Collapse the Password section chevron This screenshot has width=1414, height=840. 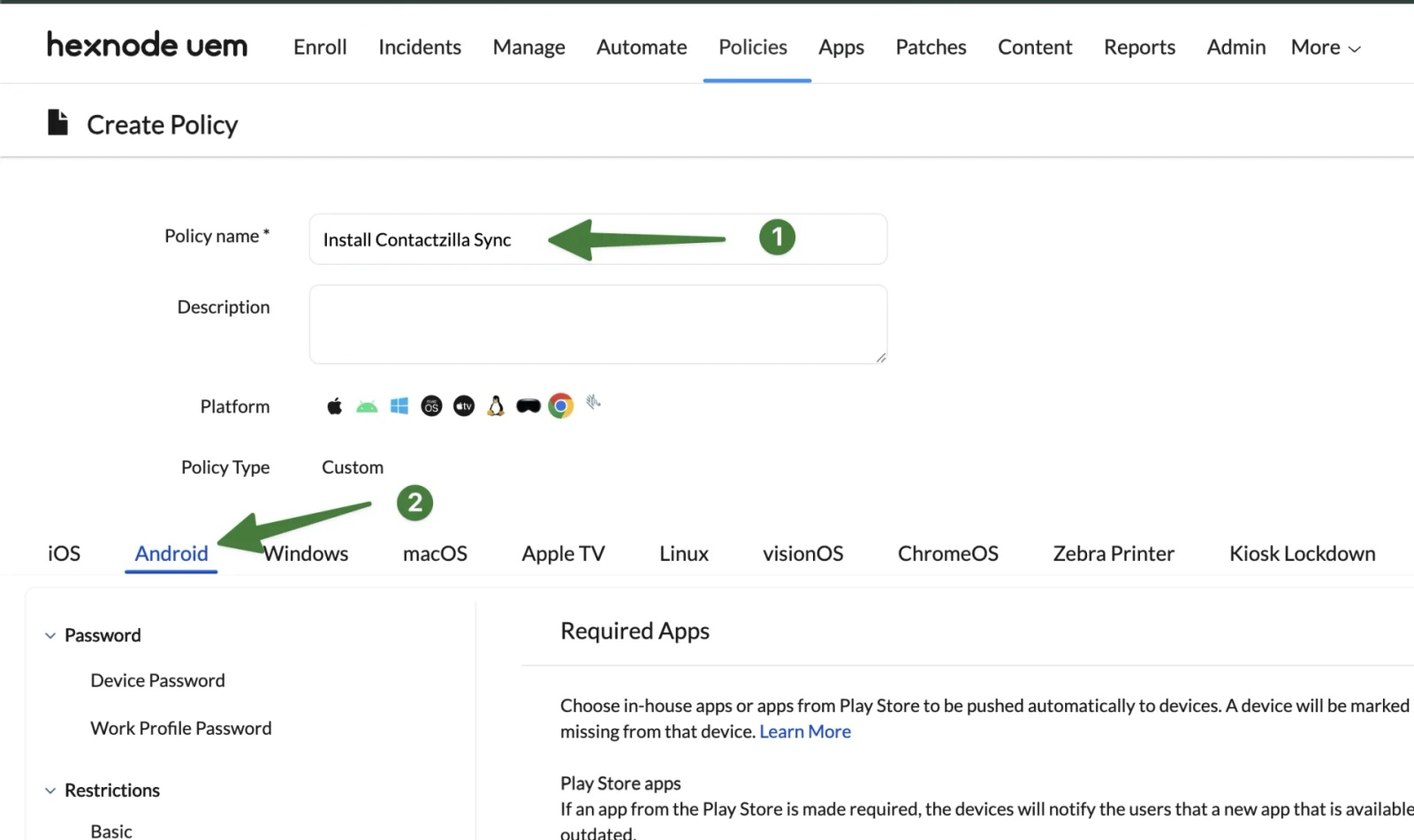point(50,636)
